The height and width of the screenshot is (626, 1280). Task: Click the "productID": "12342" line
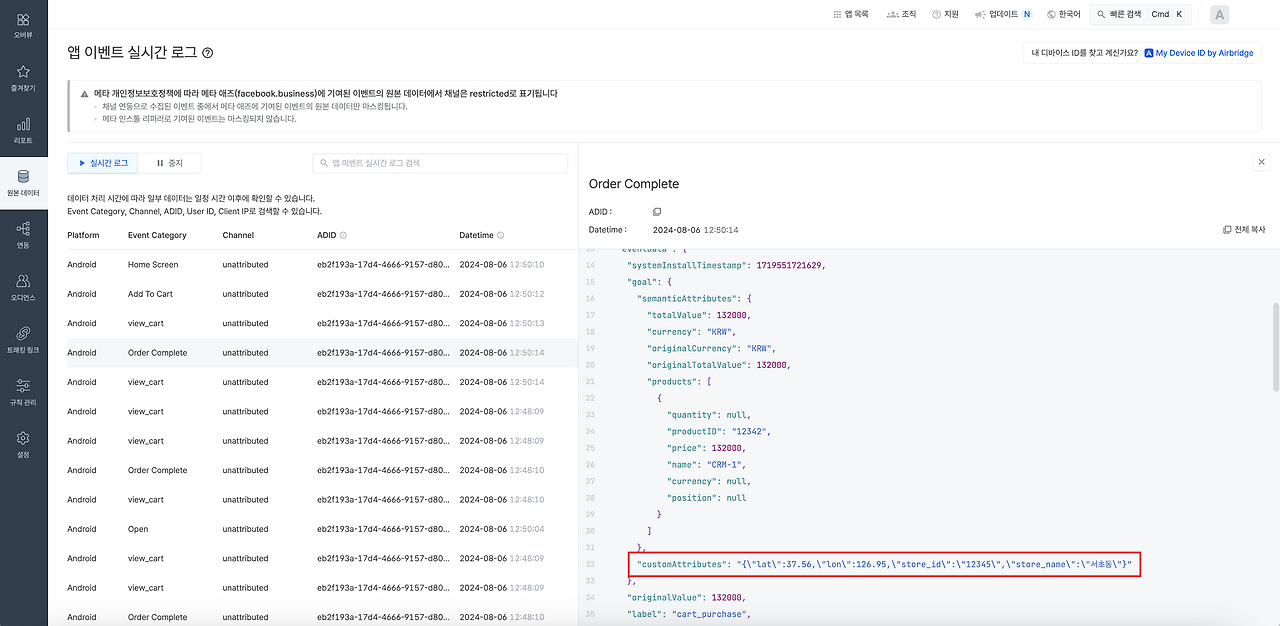(719, 432)
